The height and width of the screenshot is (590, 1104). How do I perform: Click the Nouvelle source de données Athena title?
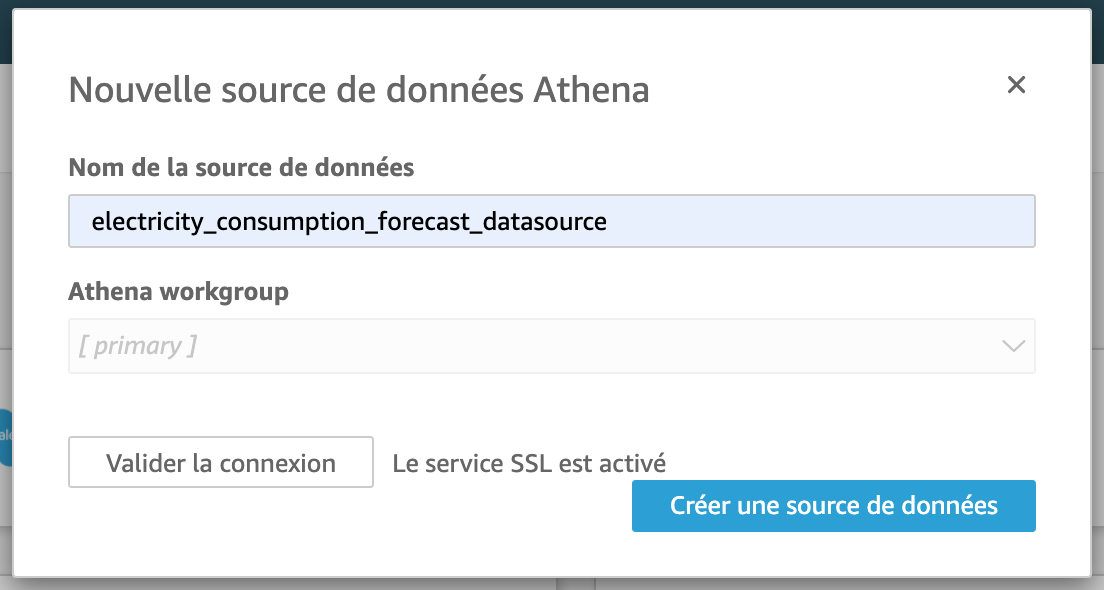coord(358,91)
